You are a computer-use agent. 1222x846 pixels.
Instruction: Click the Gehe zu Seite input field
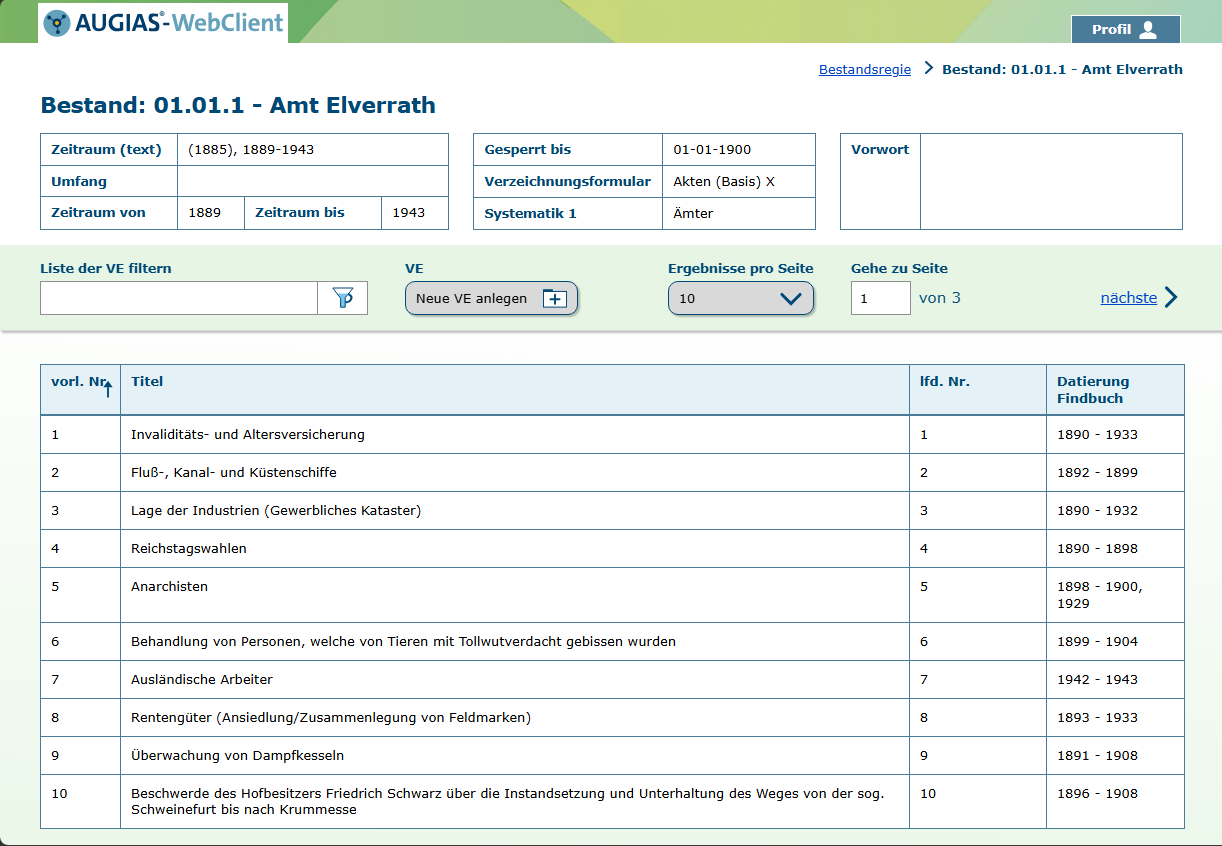(881, 298)
